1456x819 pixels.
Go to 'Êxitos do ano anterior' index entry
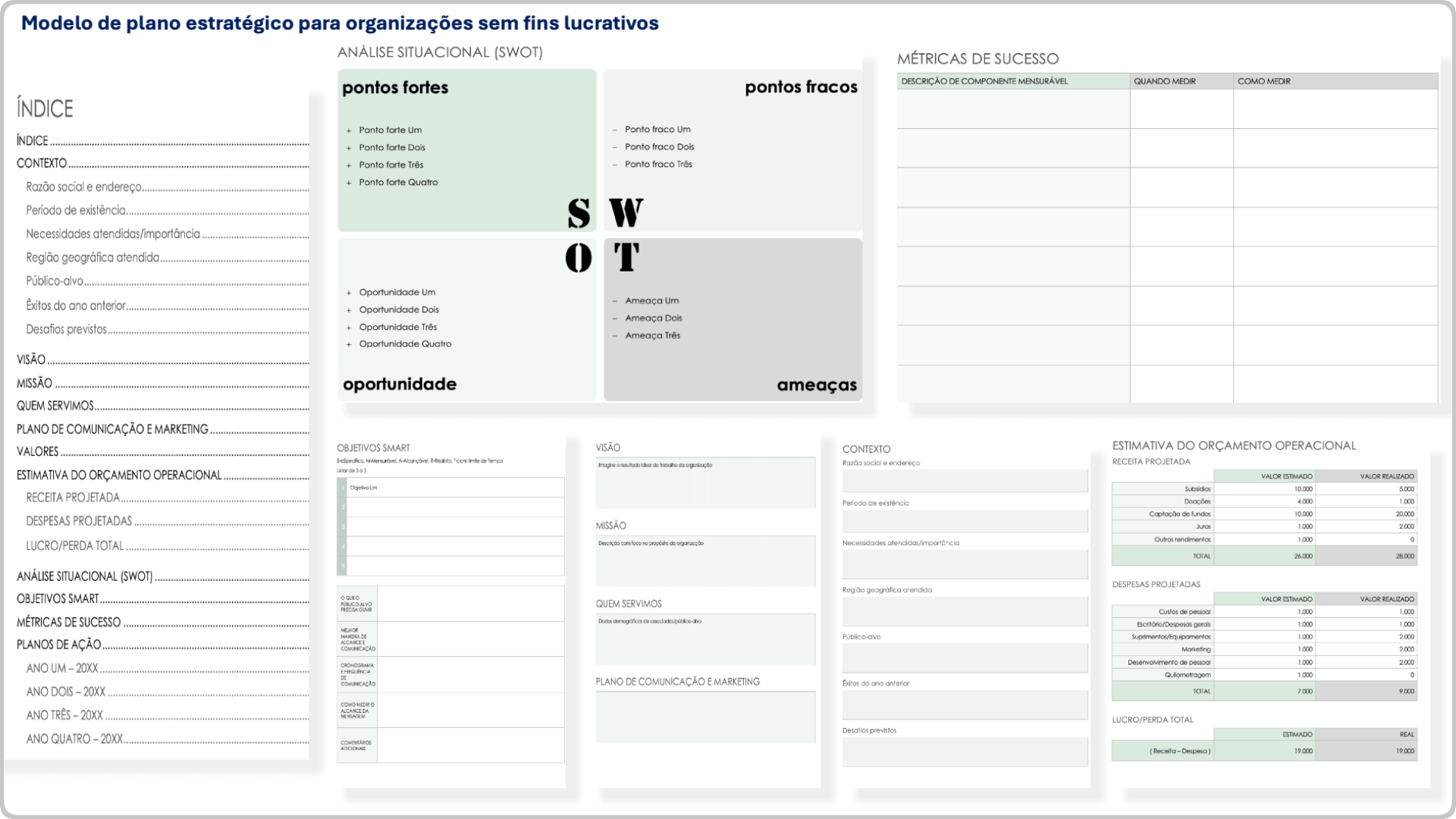76,305
